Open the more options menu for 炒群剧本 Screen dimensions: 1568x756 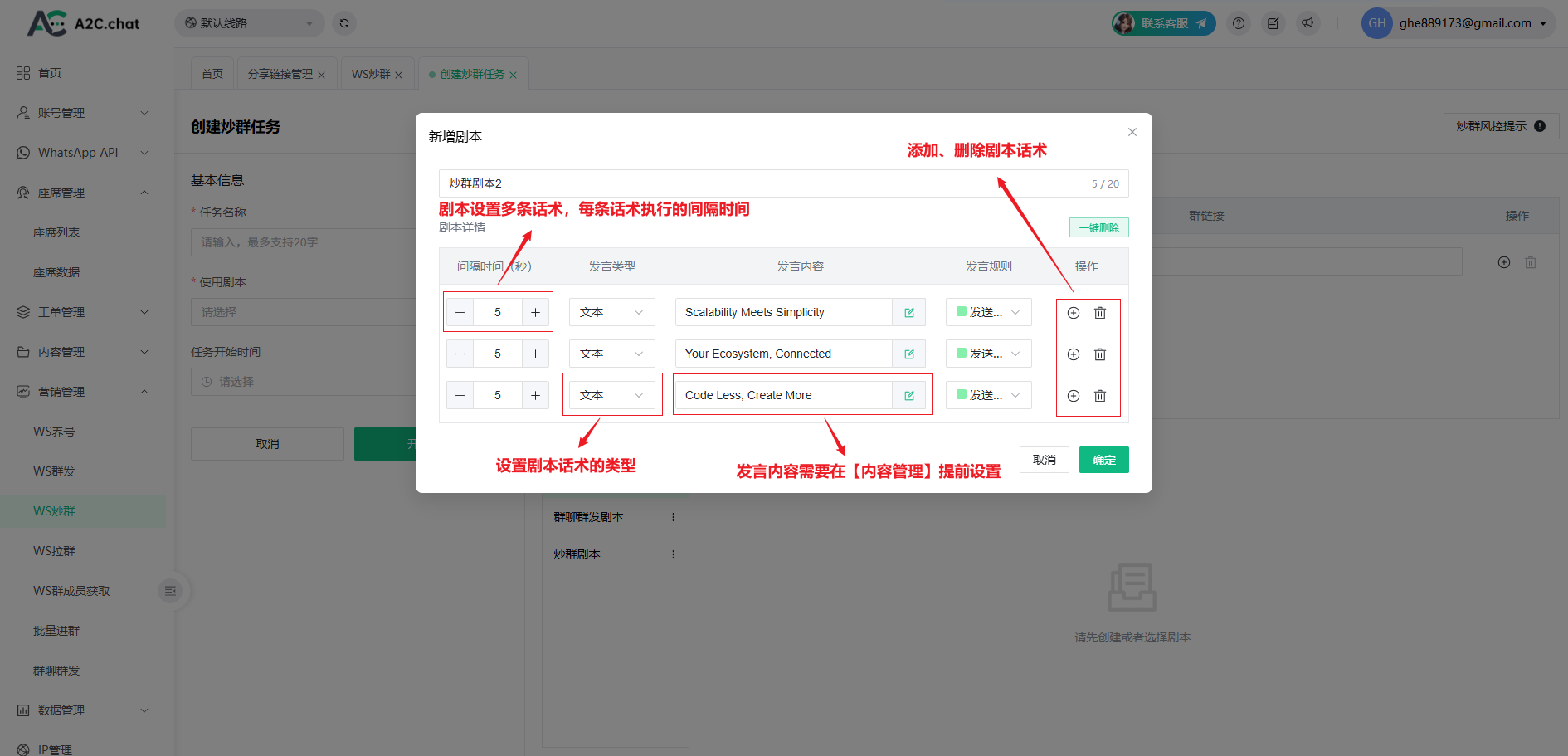click(673, 554)
